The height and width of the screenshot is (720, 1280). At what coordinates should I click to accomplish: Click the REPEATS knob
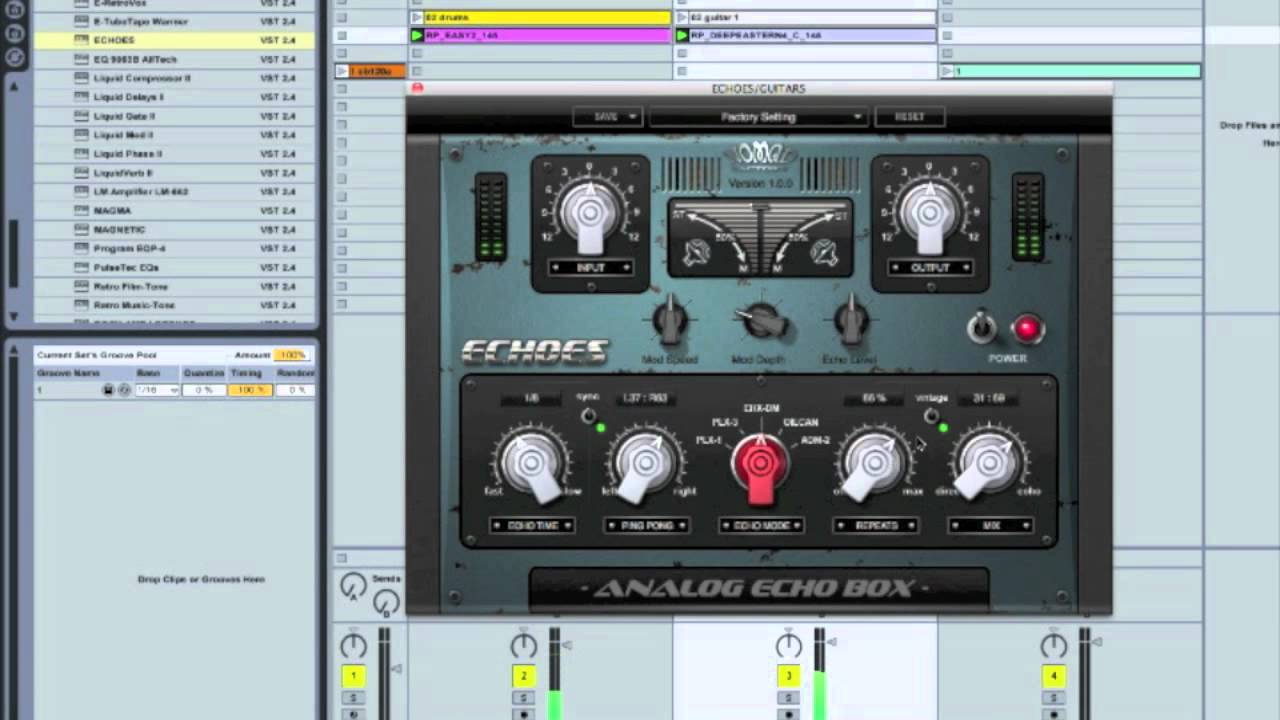point(875,464)
